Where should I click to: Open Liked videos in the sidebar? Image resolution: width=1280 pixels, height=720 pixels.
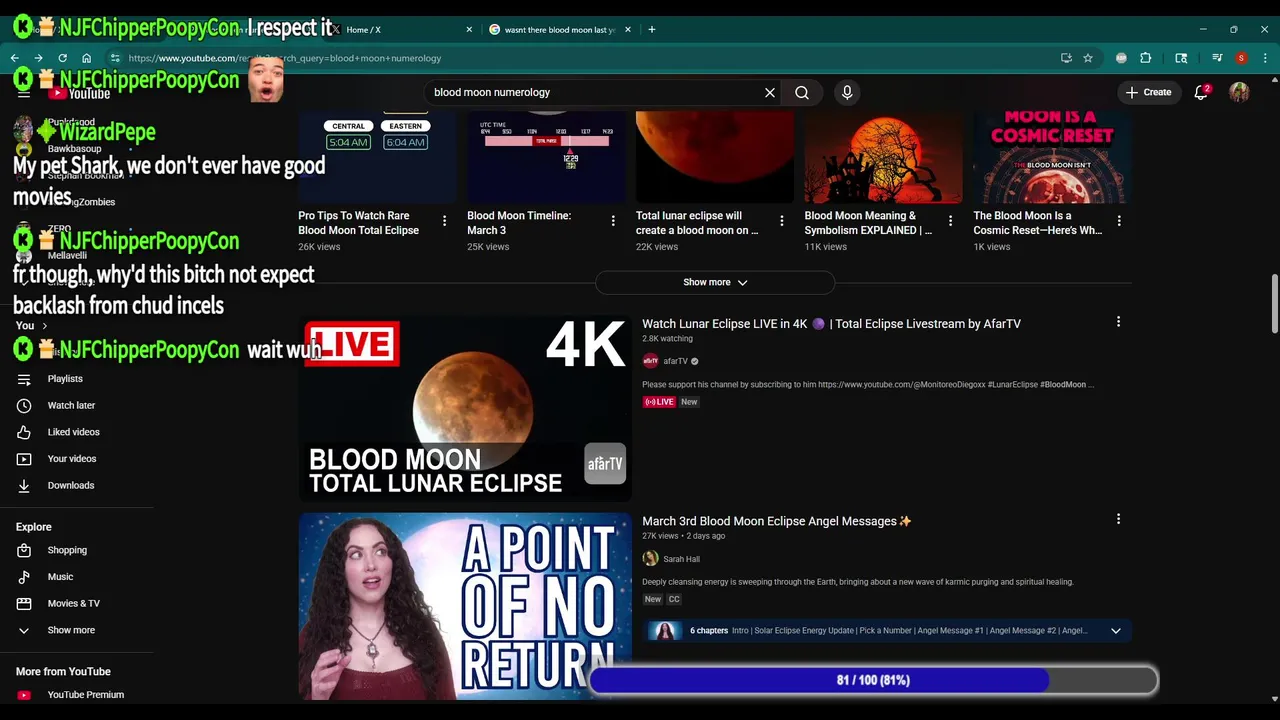pos(73,432)
